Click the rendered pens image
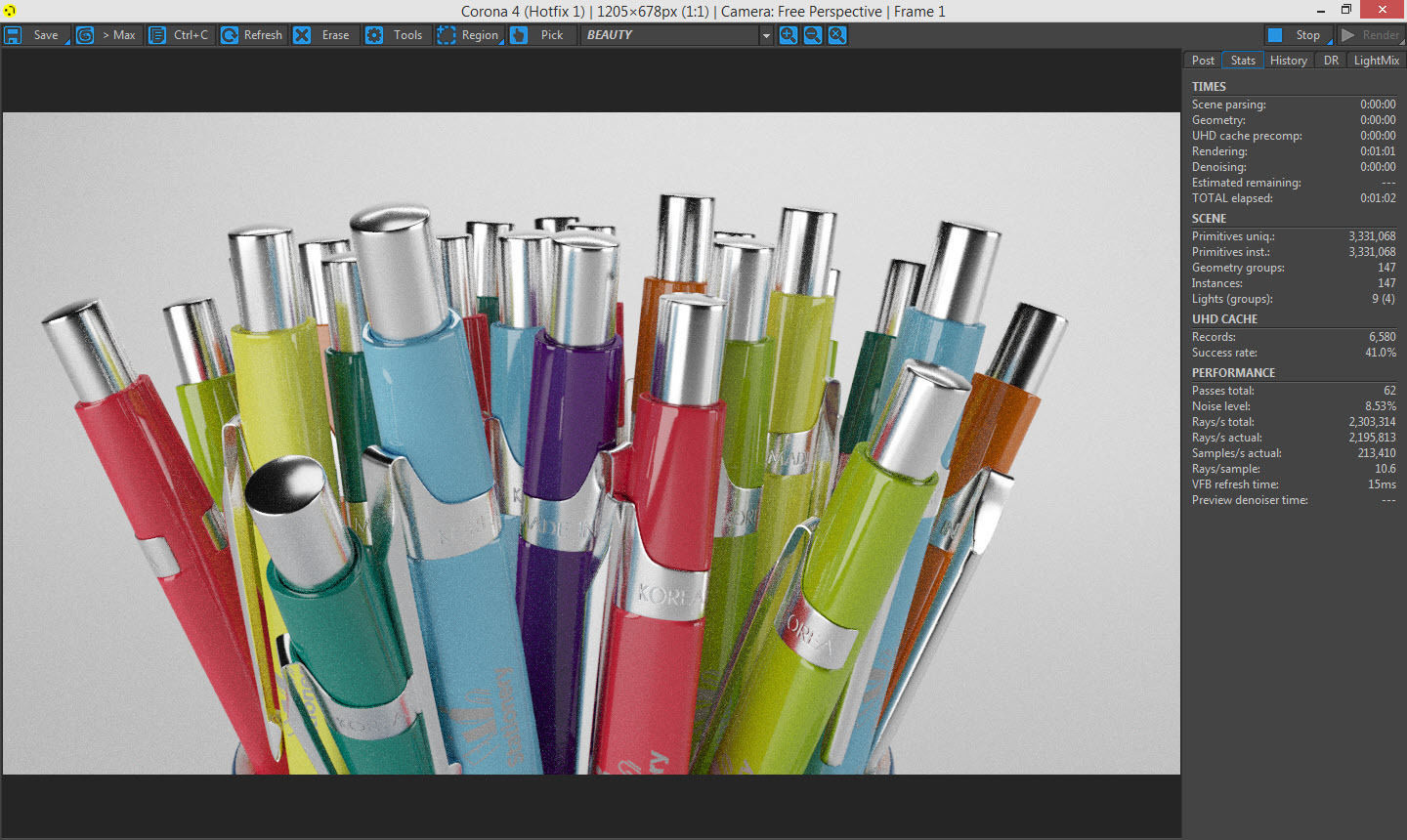Image resolution: width=1407 pixels, height=840 pixels. click(x=591, y=443)
